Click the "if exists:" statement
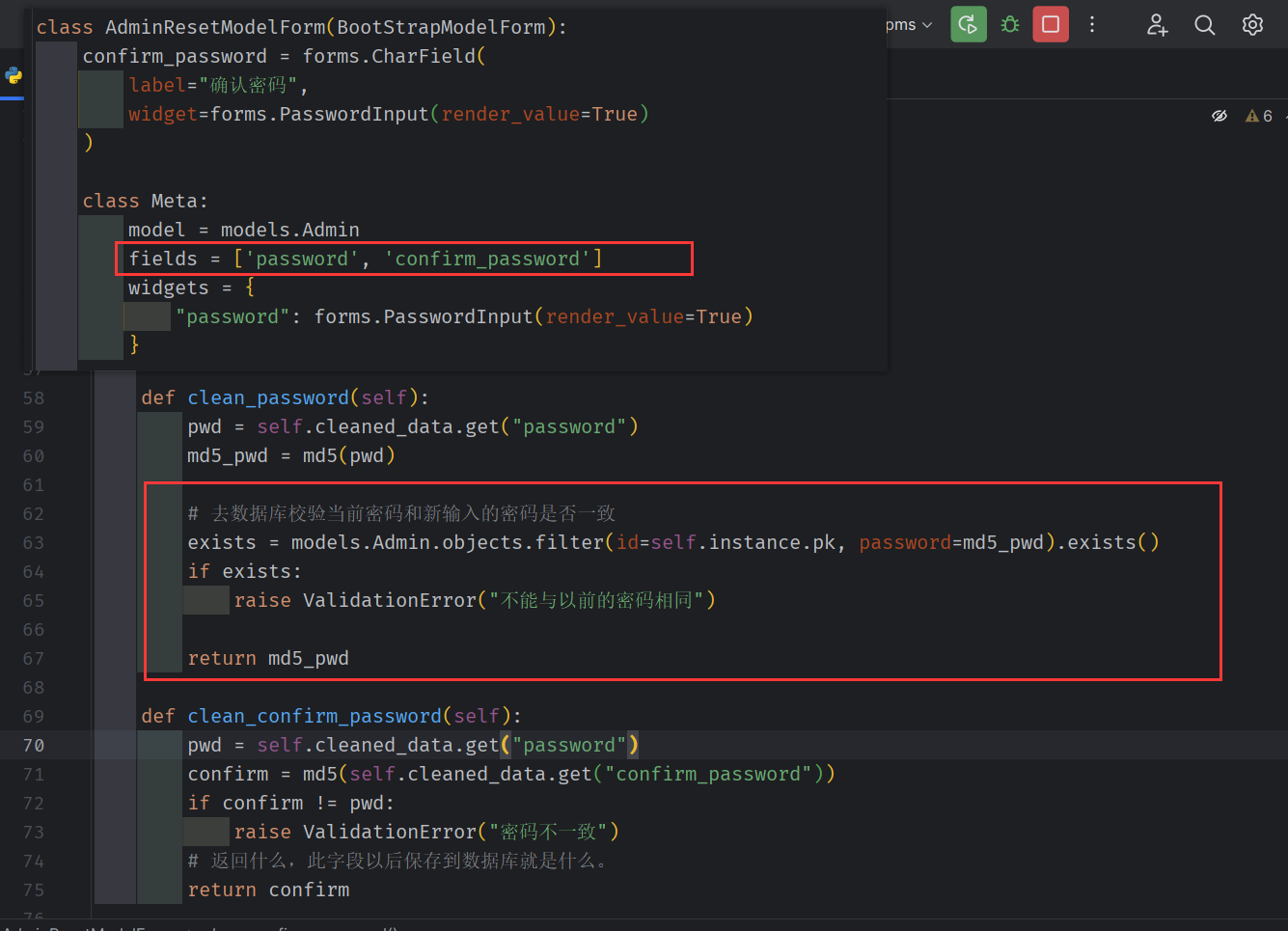1288x931 pixels. point(244,571)
